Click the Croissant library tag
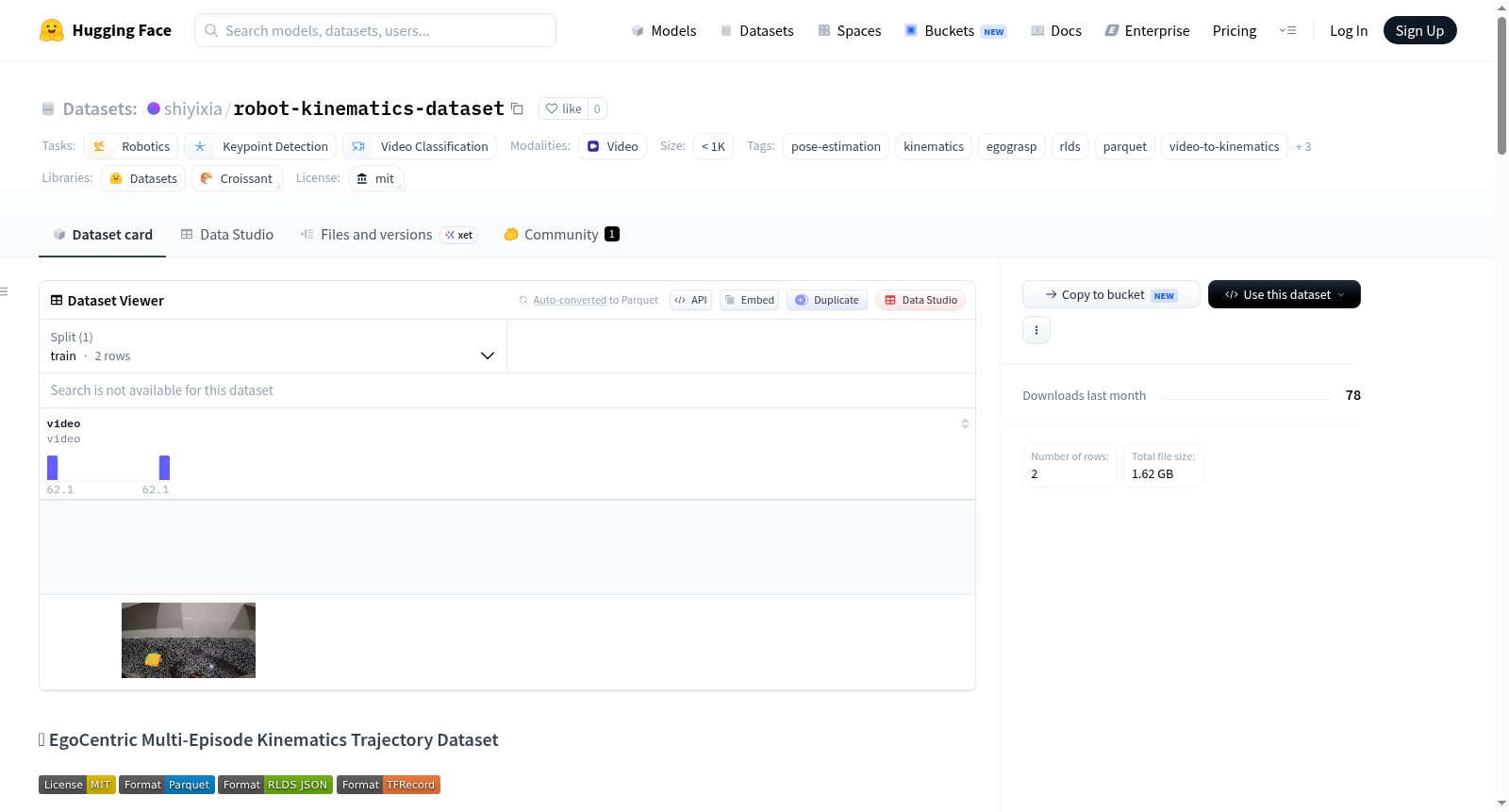The width and height of the screenshot is (1509, 812). click(x=237, y=178)
